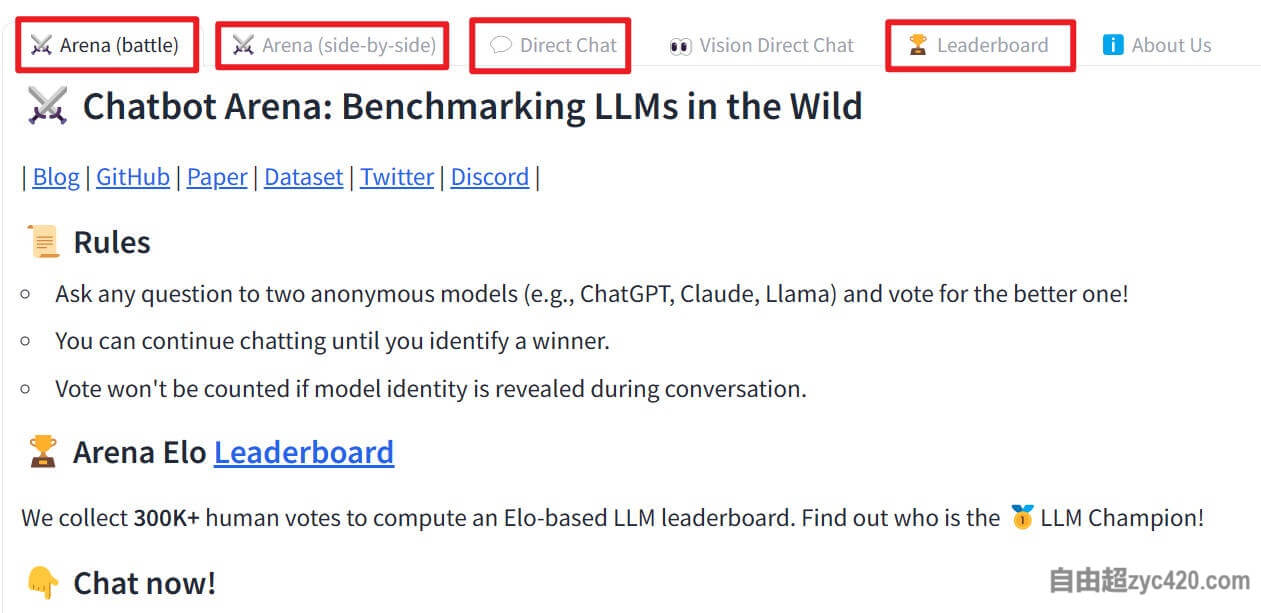Click the gold medal icon before LLM Champion
The image size is (1261, 613).
tap(1021, 518)
